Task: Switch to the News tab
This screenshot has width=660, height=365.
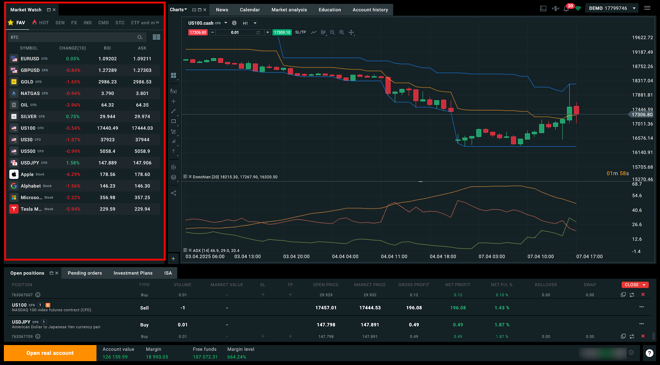Action: (222, 10)
